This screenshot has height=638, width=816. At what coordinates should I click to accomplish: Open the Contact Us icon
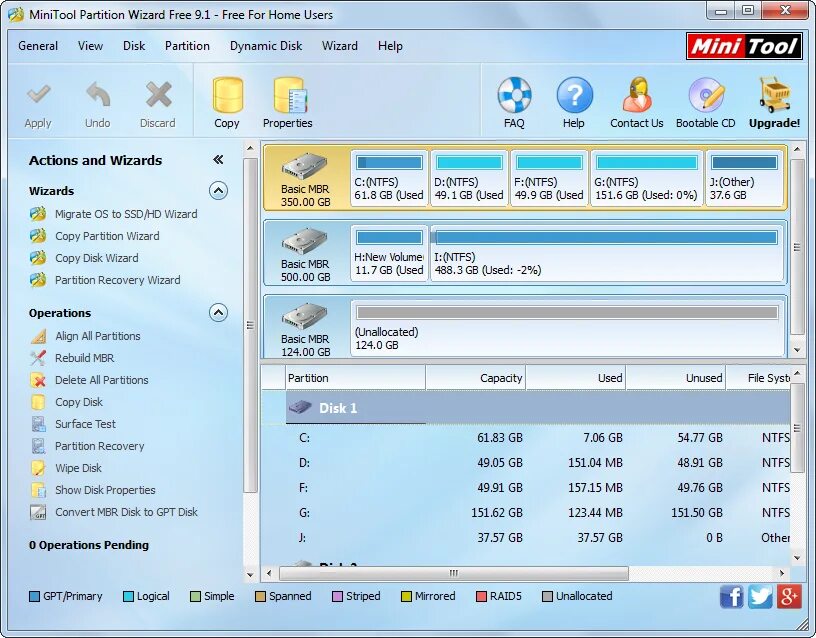[638, 95]
